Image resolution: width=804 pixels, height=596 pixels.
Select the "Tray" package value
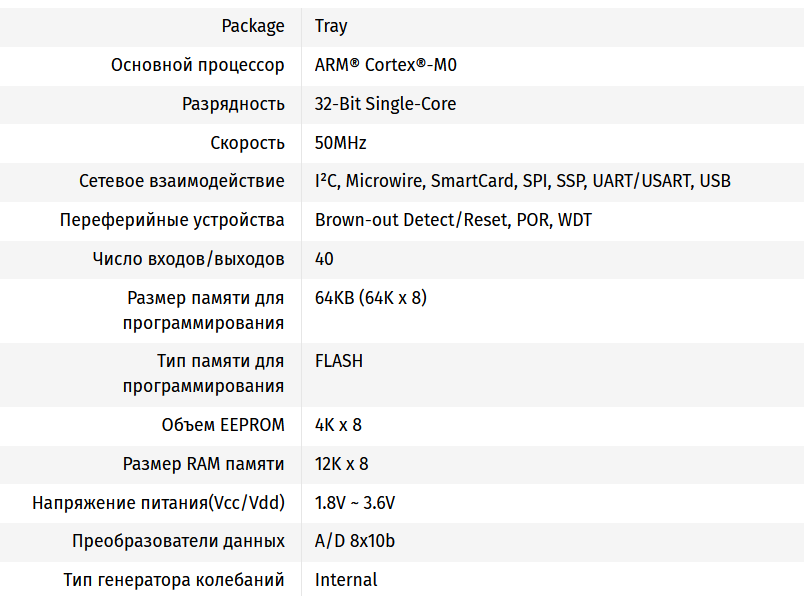(331, 26)
